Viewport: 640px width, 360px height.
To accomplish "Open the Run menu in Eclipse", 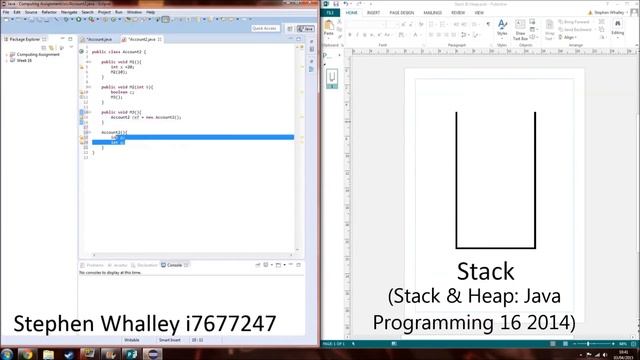I will point(118,12).
